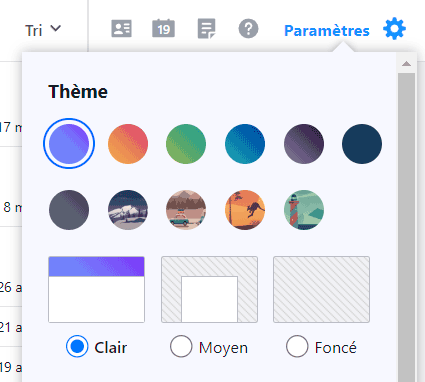The width and height of the screenshot is (425, 382).
Task: Click the Paramètres label
Action: coord(327,31)
